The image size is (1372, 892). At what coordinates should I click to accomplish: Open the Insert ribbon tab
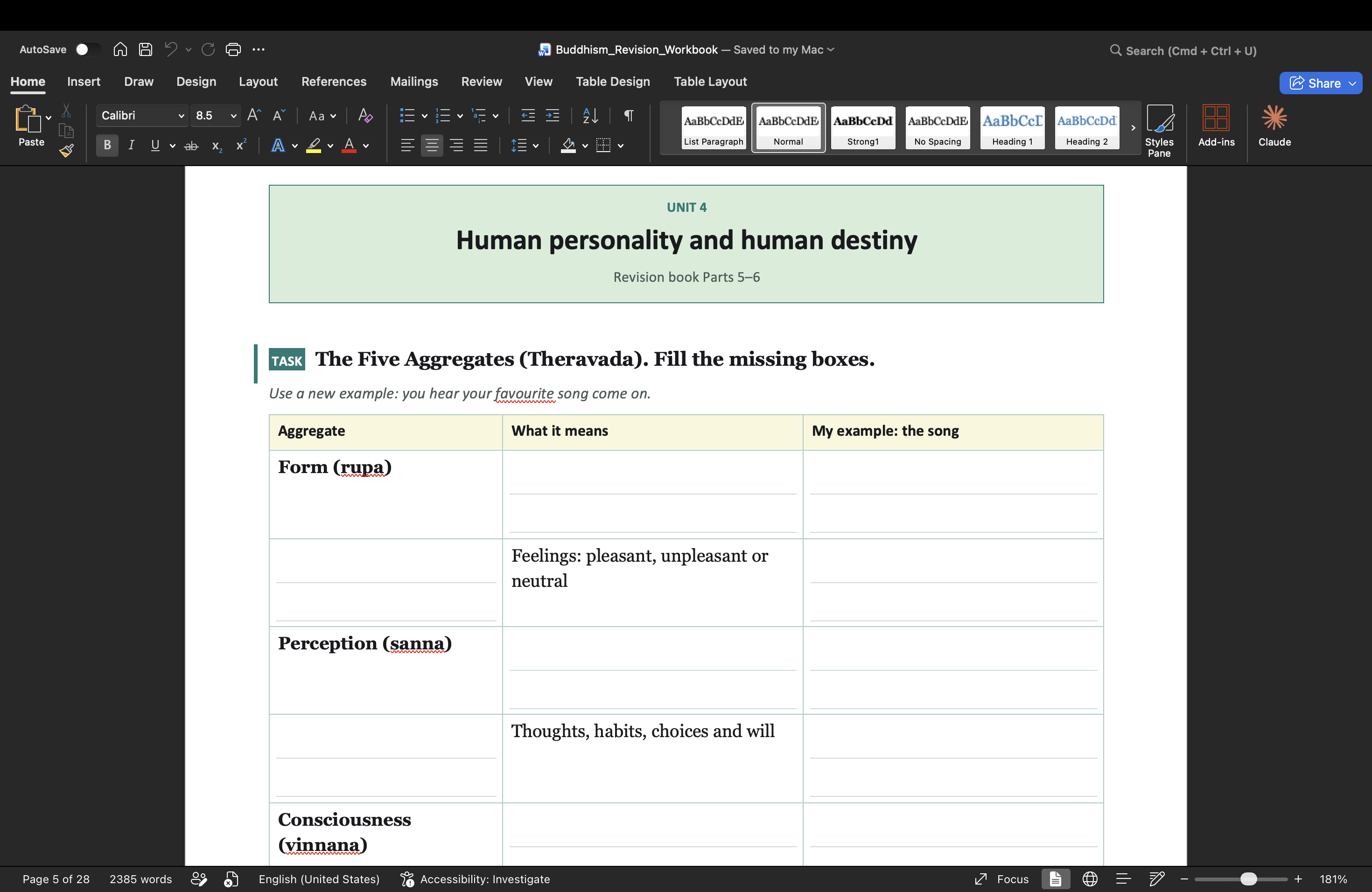click(x=84, y=82)
